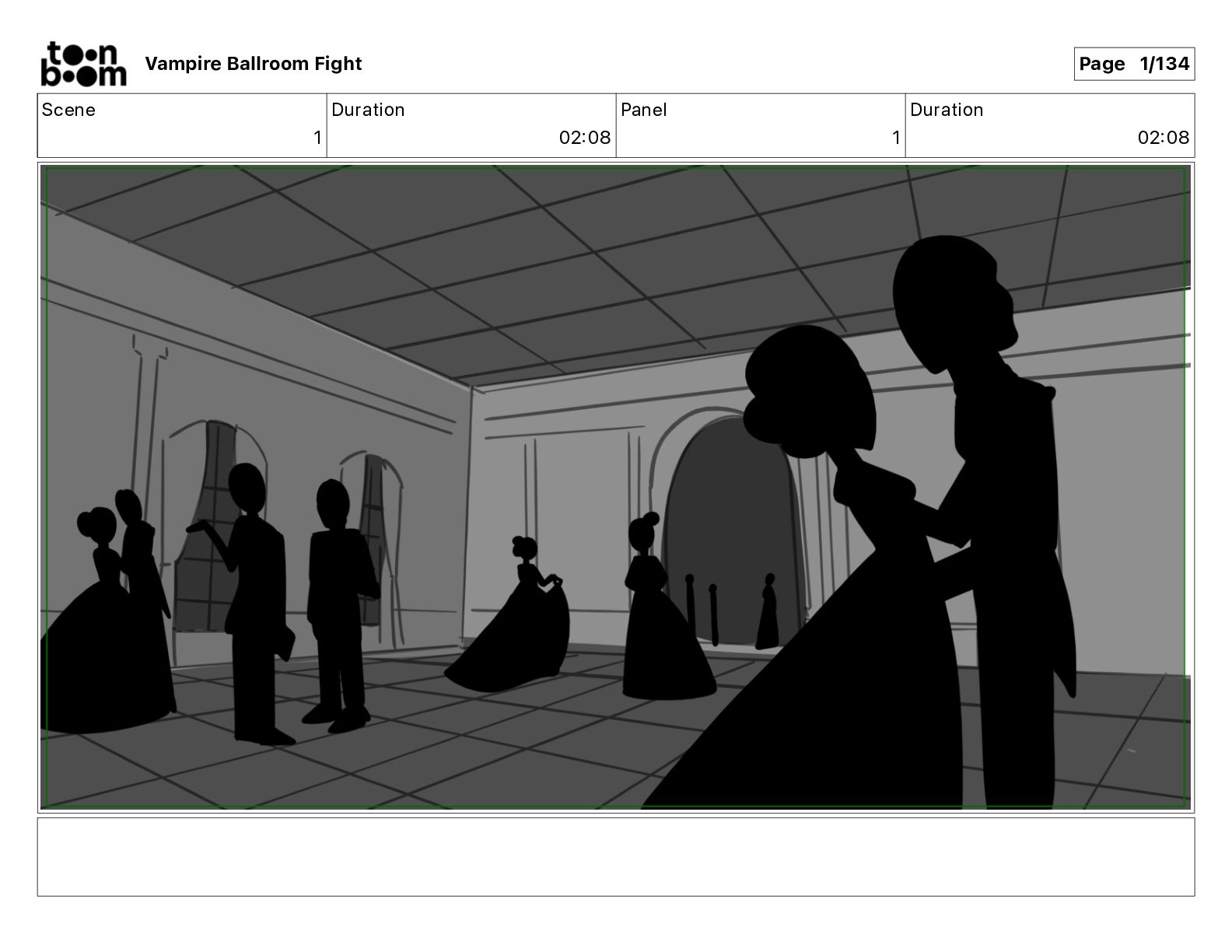Click the panel duration value '02:08'

[1164, 138]
